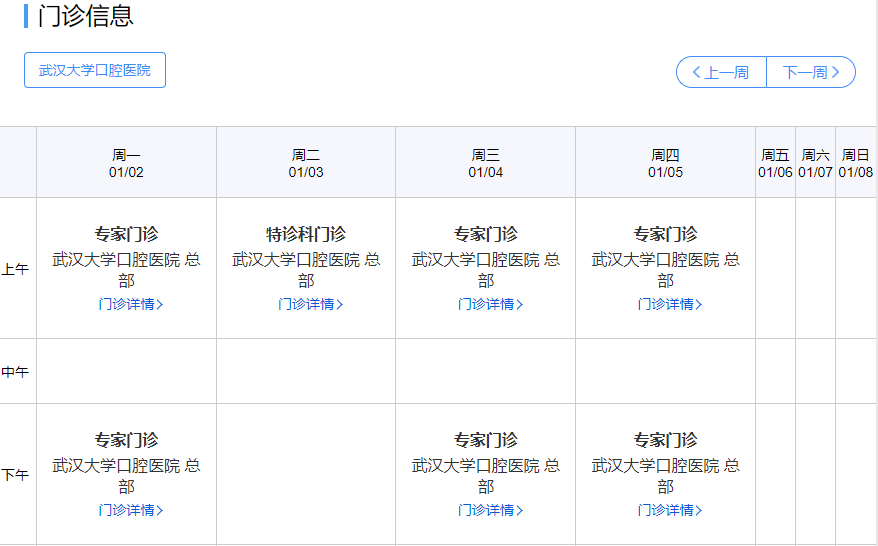Open Tuesday morning 门诊详情 link
Viewport: 878px width, 546px height.
(x=310, y=304)
